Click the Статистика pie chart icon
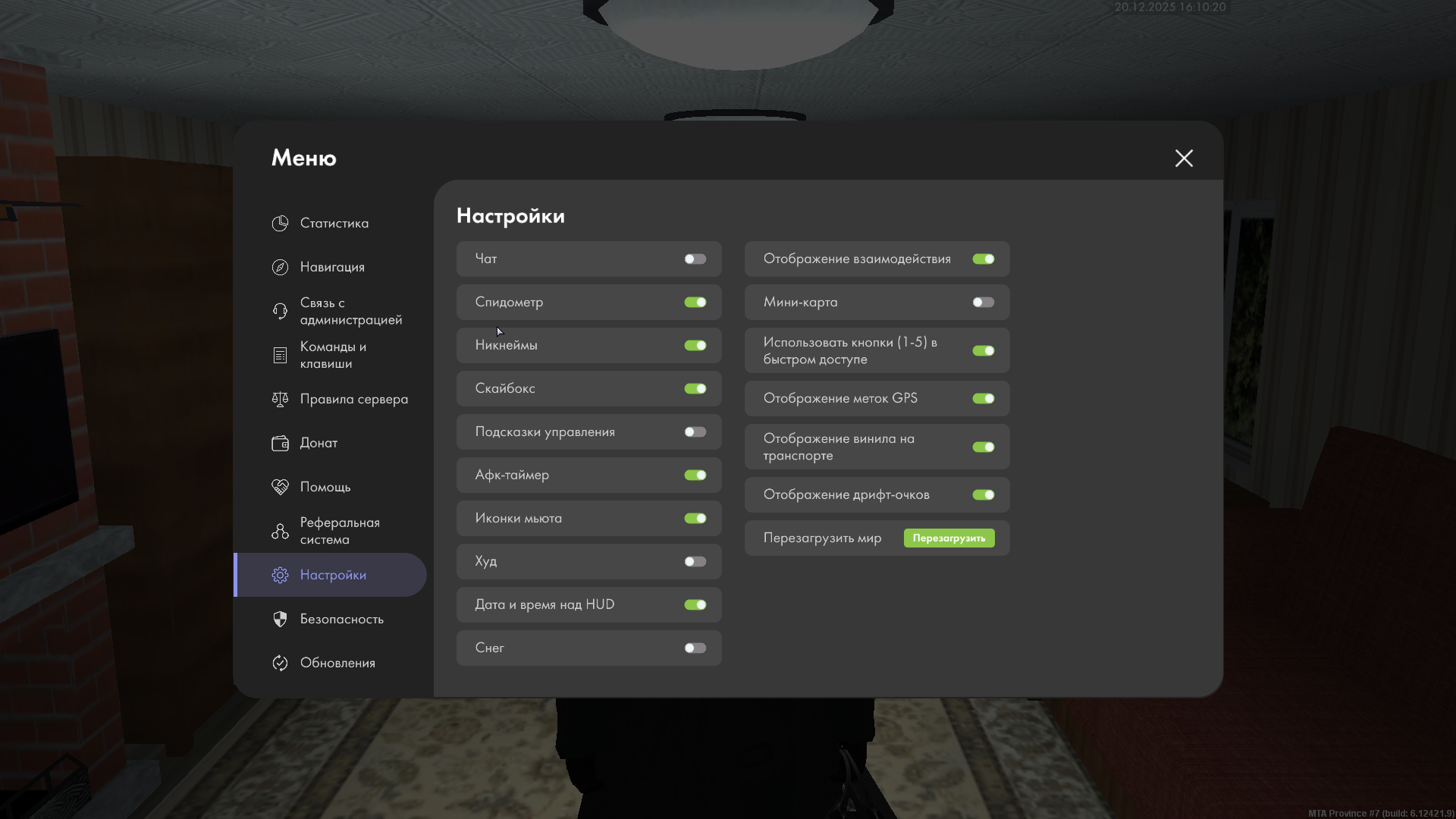The width and height of the screenshot is (1456, 819). click(280, 223)
